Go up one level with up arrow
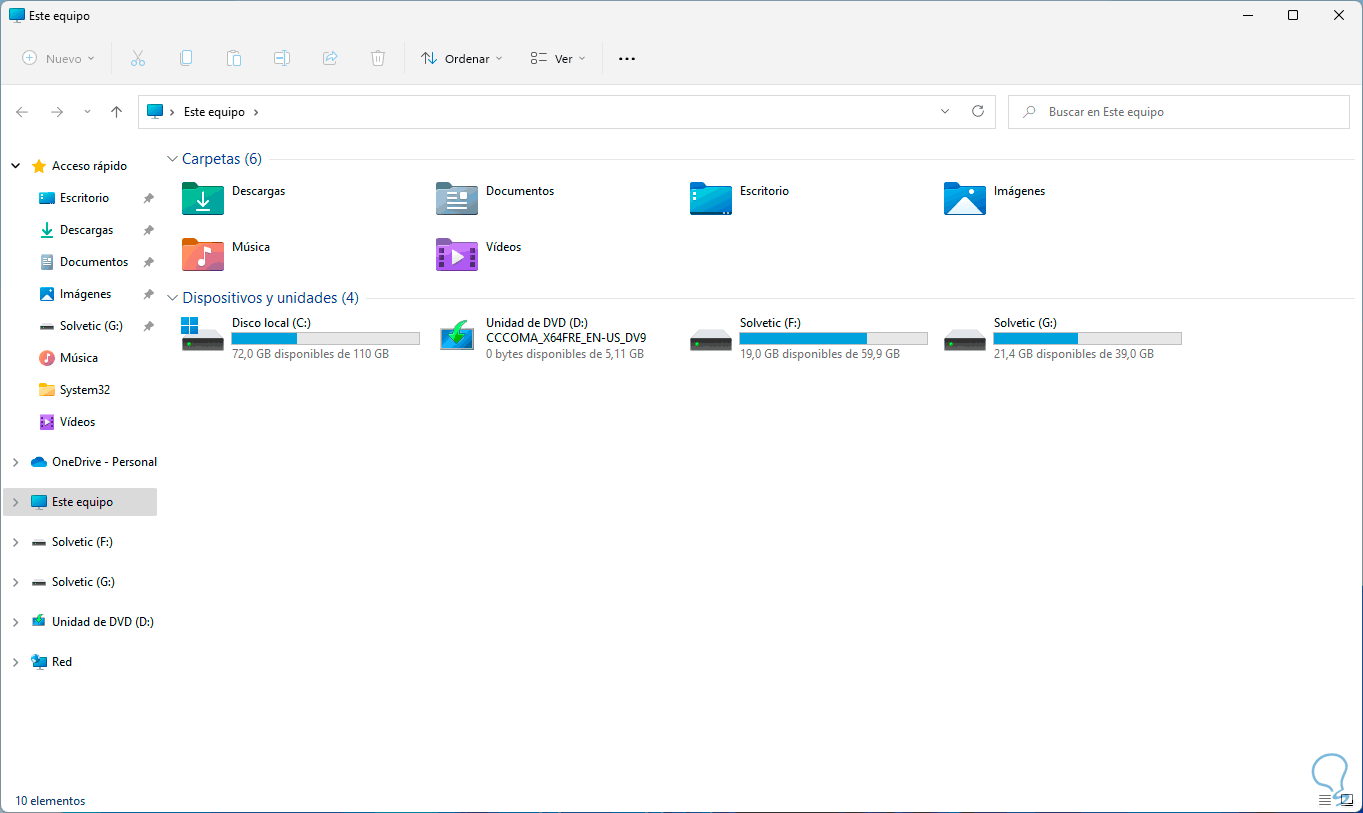This screenshot has height=813, width=1363. pos(116,112)
